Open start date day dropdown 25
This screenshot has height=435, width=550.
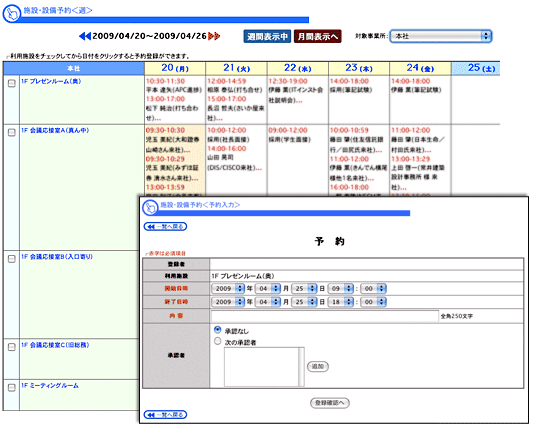(x=304, y=288)
